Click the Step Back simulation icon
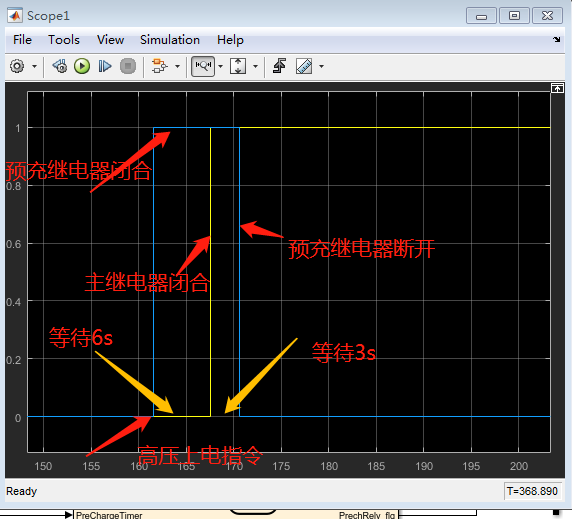The height and width of the screenshot is (519, 572). click(60, 66)
